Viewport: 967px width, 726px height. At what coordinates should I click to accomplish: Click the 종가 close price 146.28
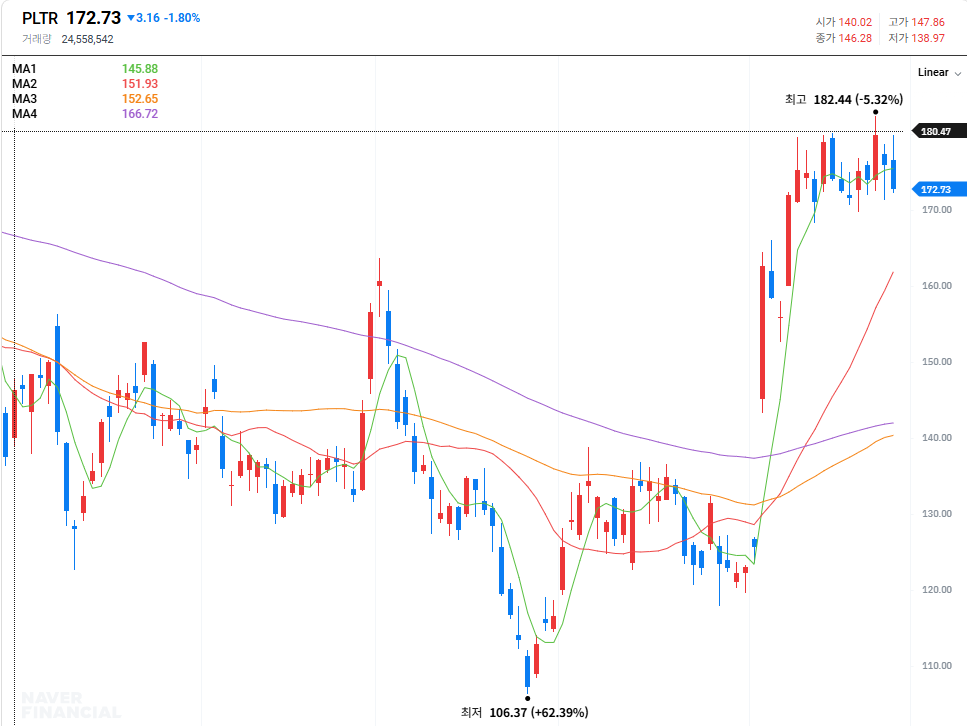(855, 38)
